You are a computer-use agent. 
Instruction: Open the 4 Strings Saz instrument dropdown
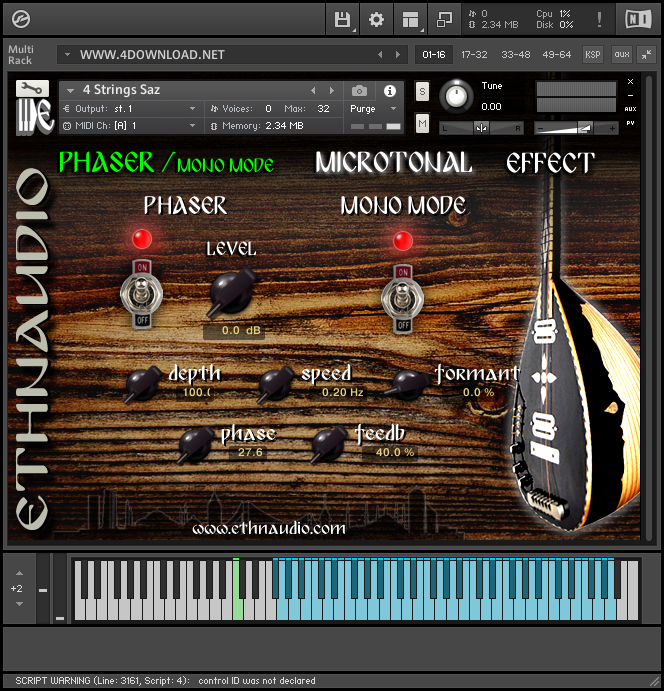(x=70, y=90)
